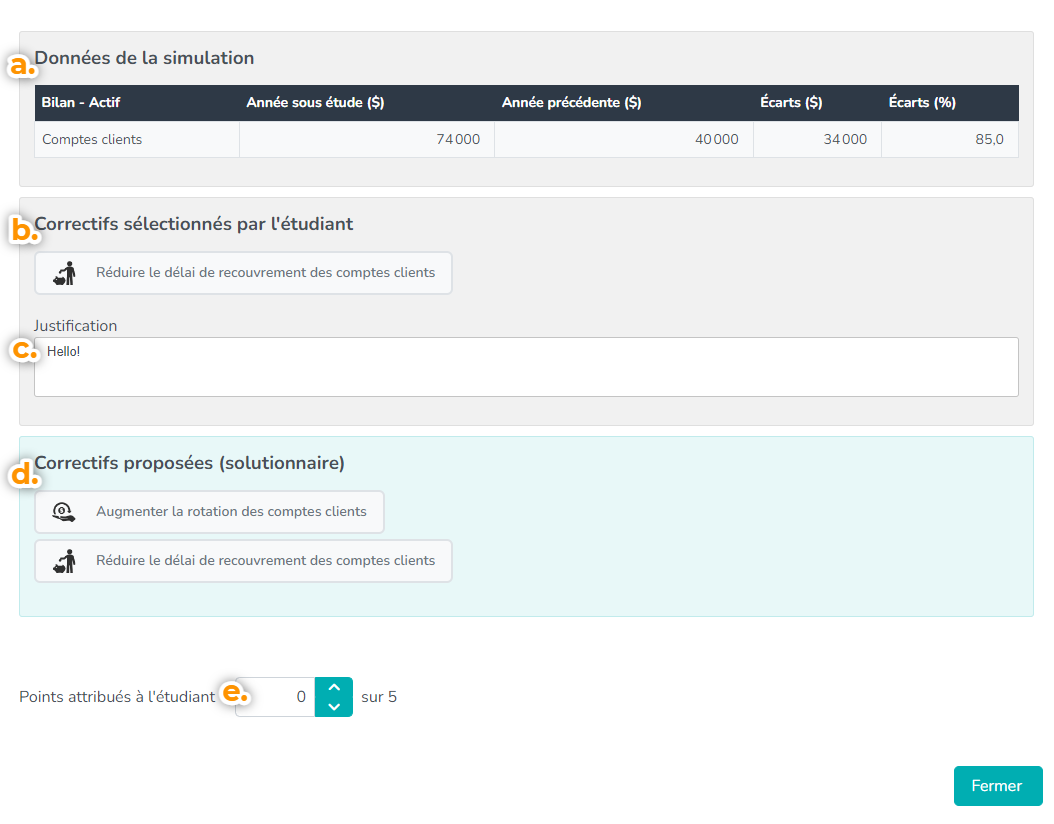The height and width of the screenshot is (824, 1054).
Task: Click the Bilan - Actif column header
Action: tap(81, 102)
